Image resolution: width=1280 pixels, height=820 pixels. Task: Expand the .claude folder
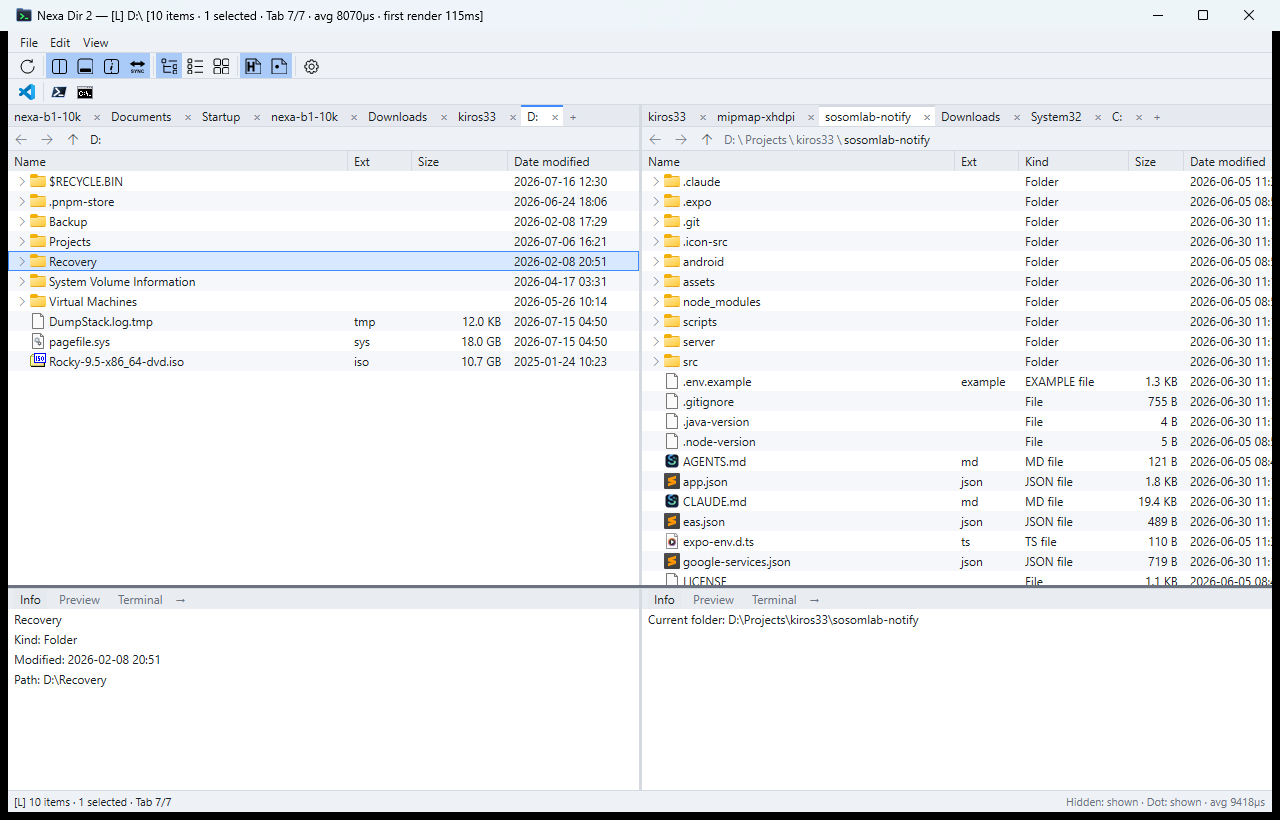tap(656, 181)
